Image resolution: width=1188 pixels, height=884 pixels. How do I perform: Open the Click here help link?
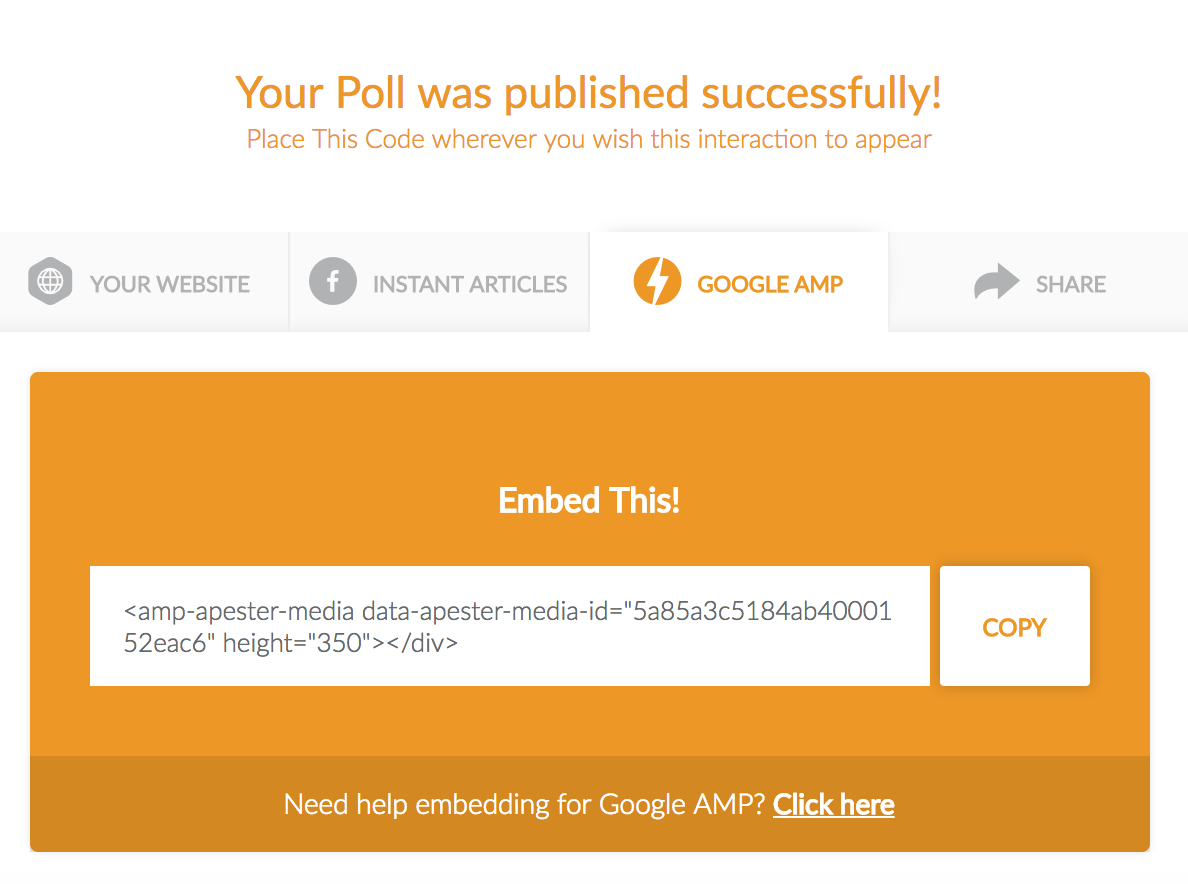(833, 804)
